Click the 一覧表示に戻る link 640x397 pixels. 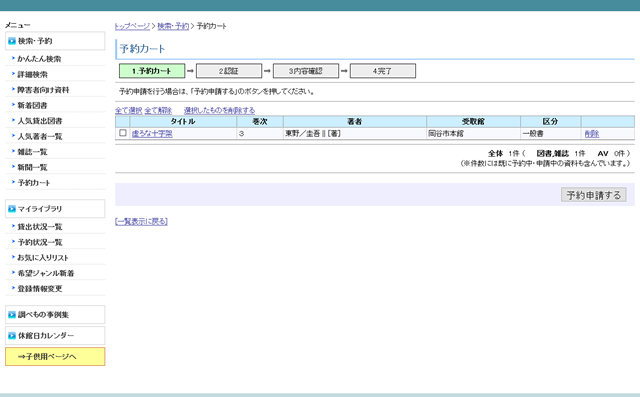pyautogui.click(x=141, y=222)
